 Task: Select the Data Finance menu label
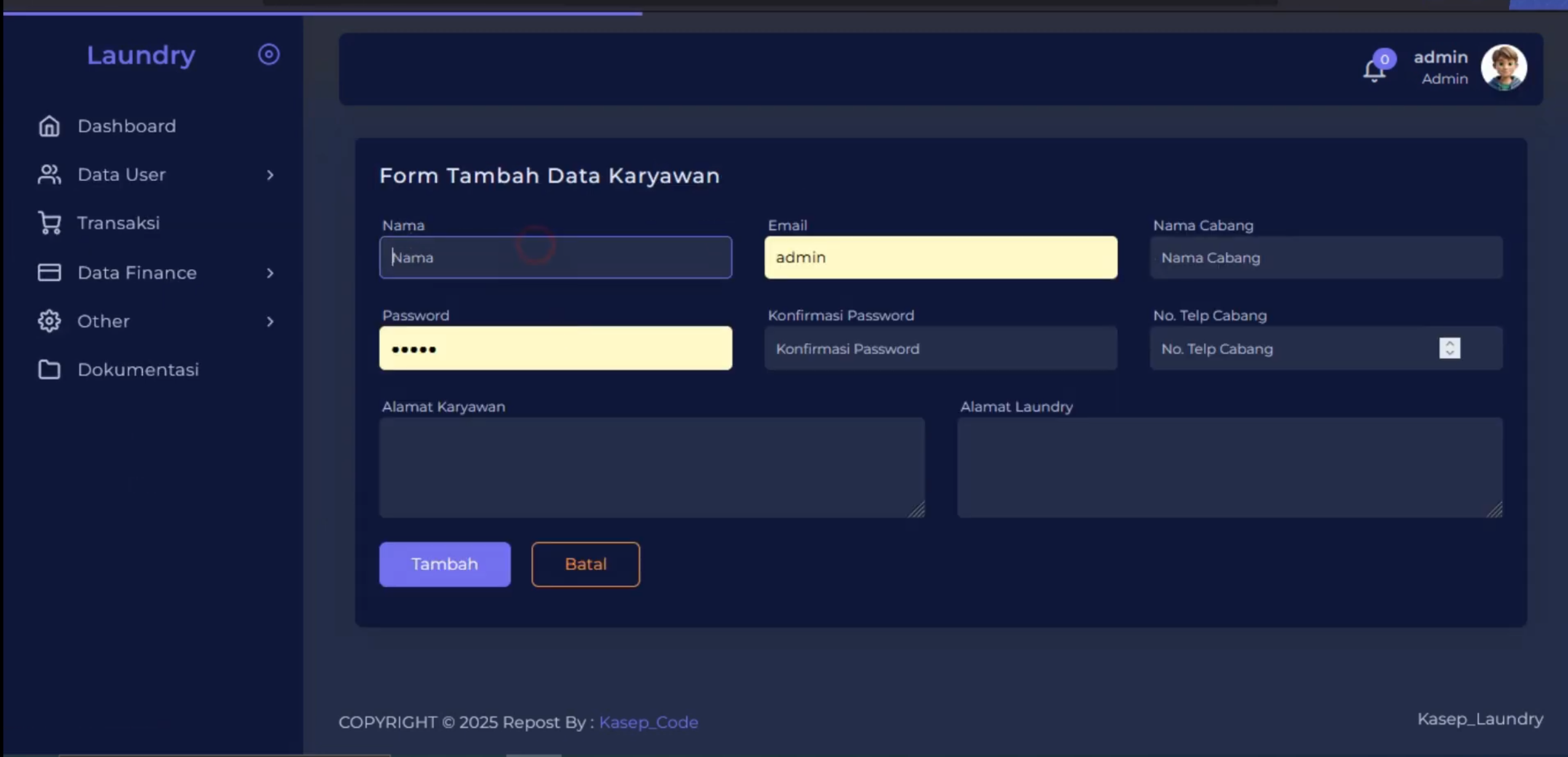point(137,273)
